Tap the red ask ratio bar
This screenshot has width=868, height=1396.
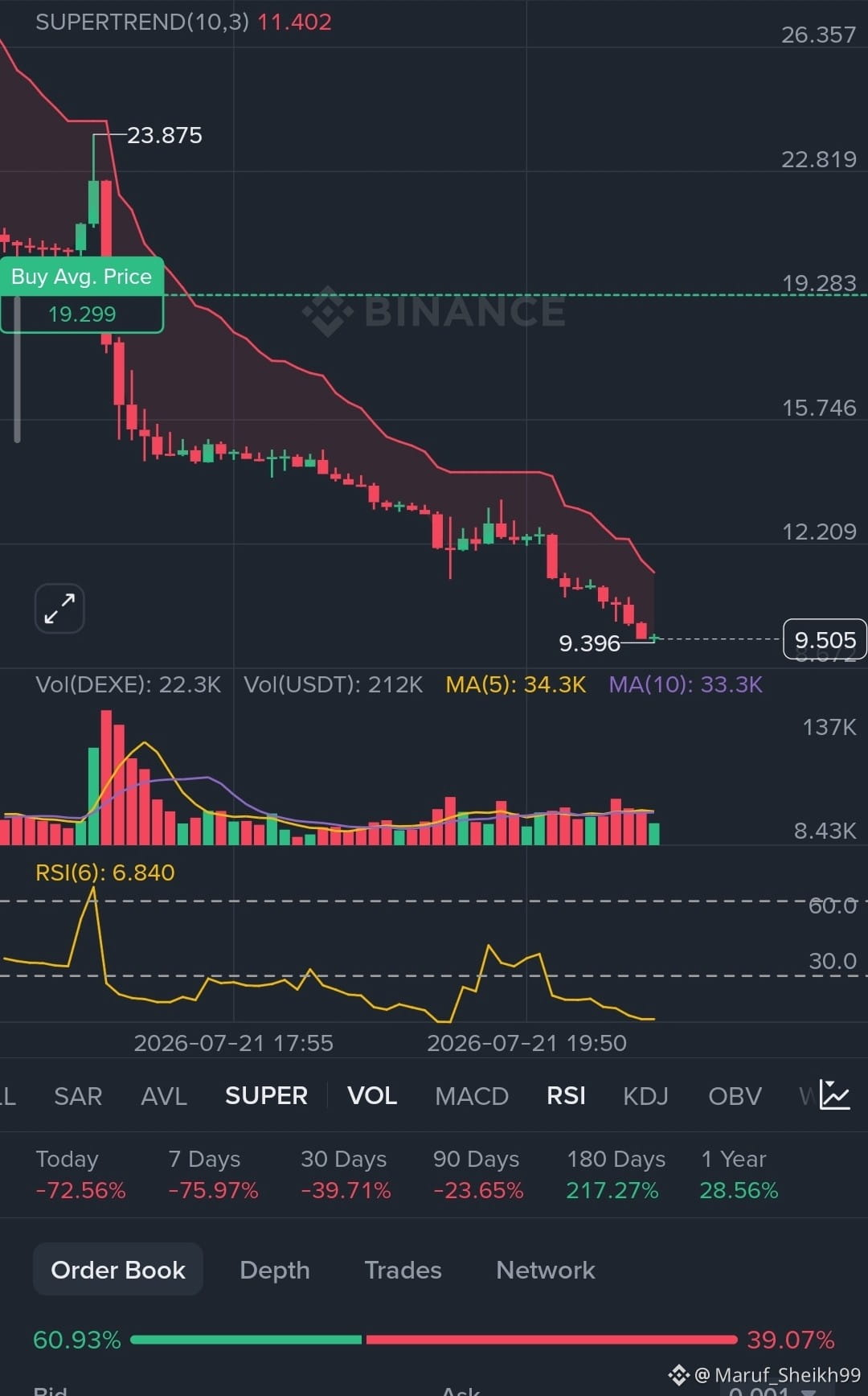coord(551,1340)
